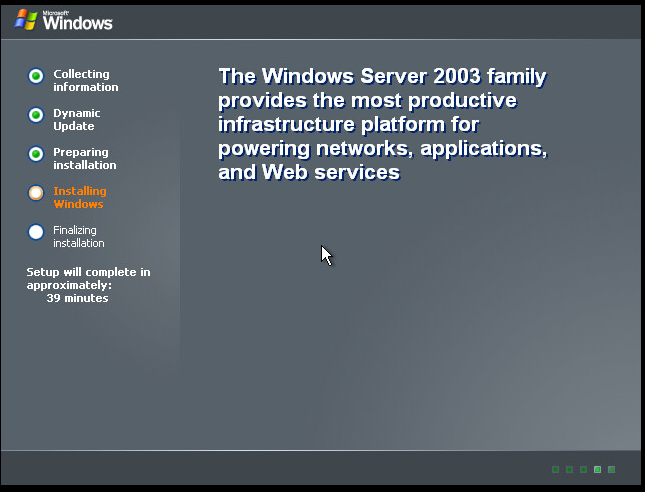
Task: Click the Microsoft Windows flag logo
Action: pos(26,19)
